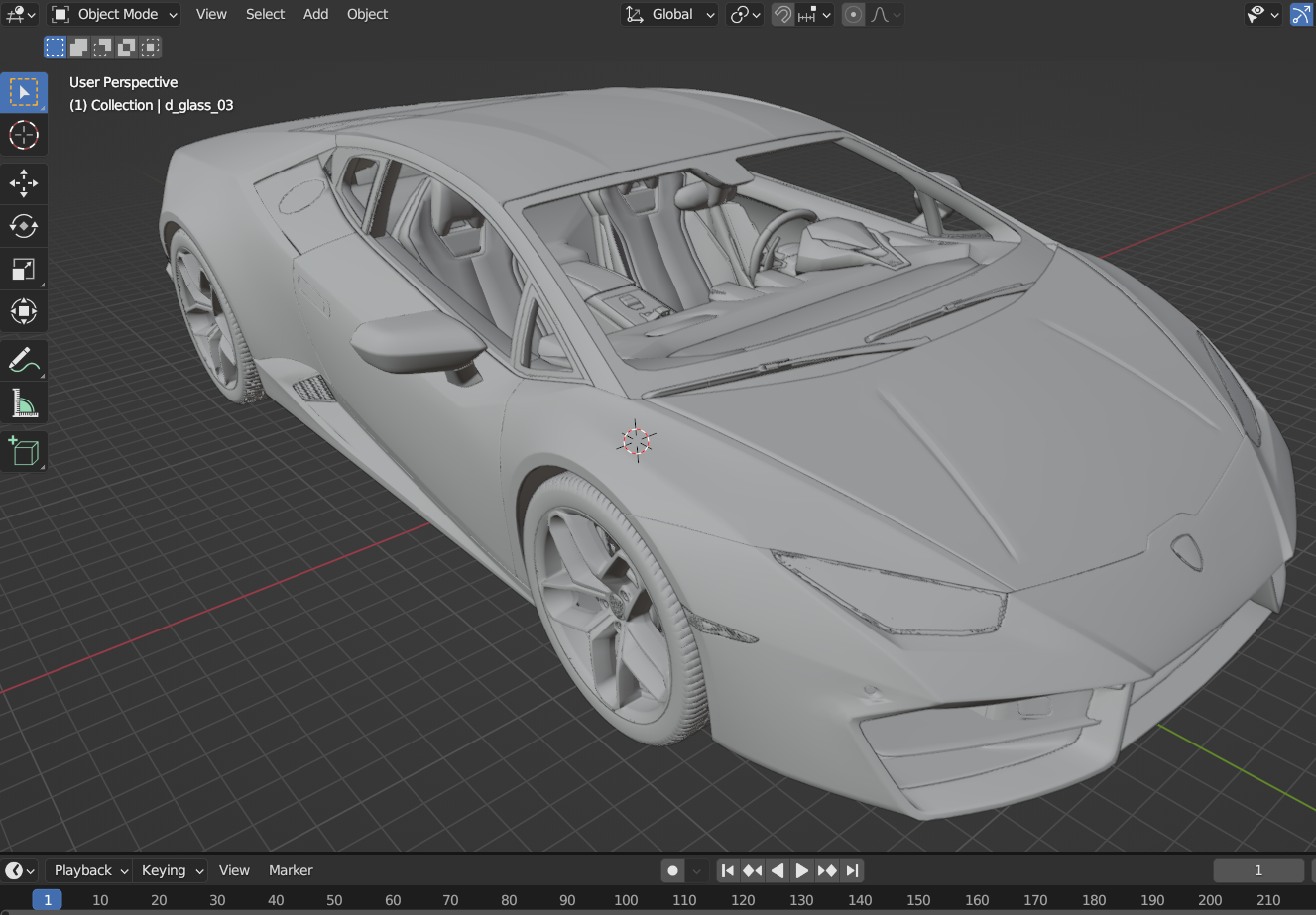Open the 3D Viewport editor type dropdown
The width and height of the screenshot is (1316, 915).
click(x=21, y=14)
